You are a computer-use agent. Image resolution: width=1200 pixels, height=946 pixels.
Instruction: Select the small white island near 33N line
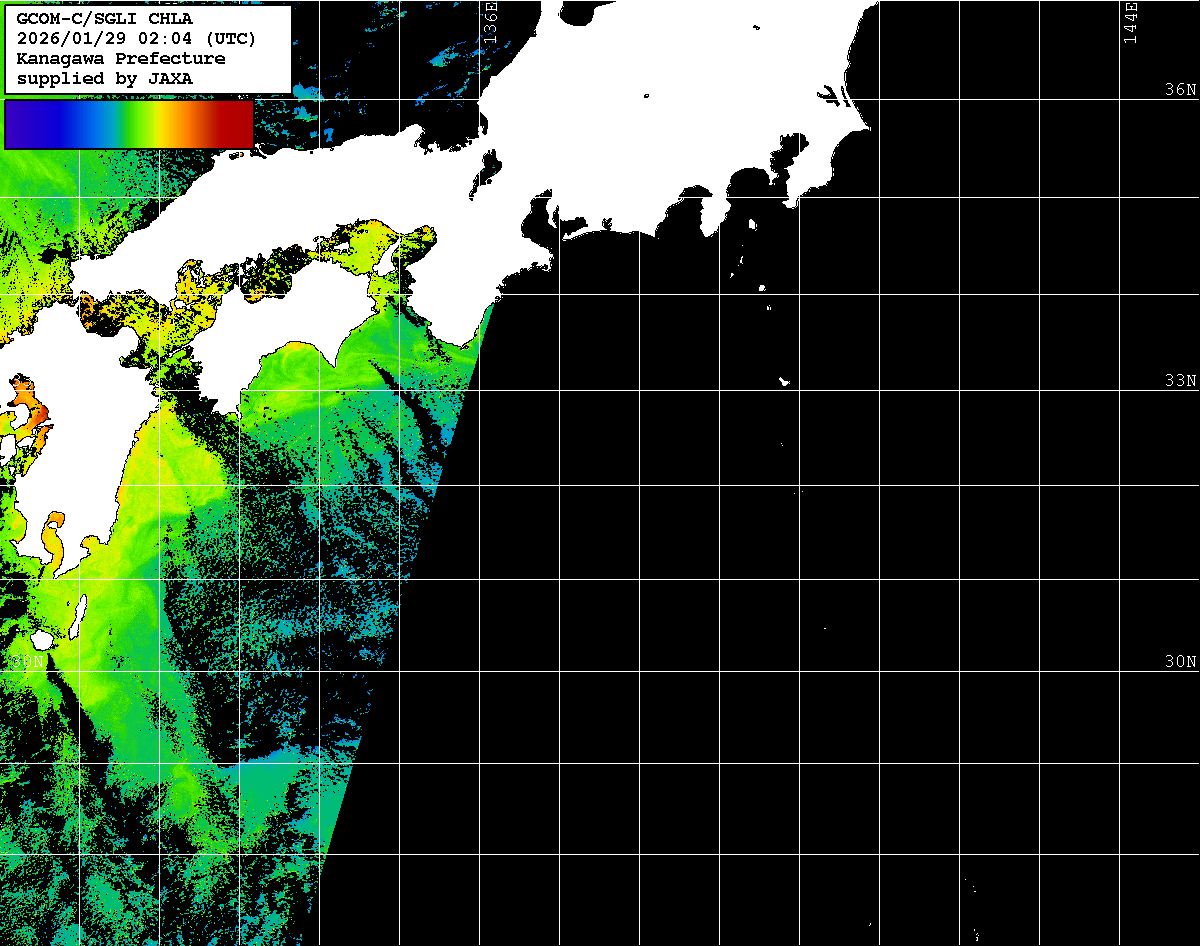(784, 381)
